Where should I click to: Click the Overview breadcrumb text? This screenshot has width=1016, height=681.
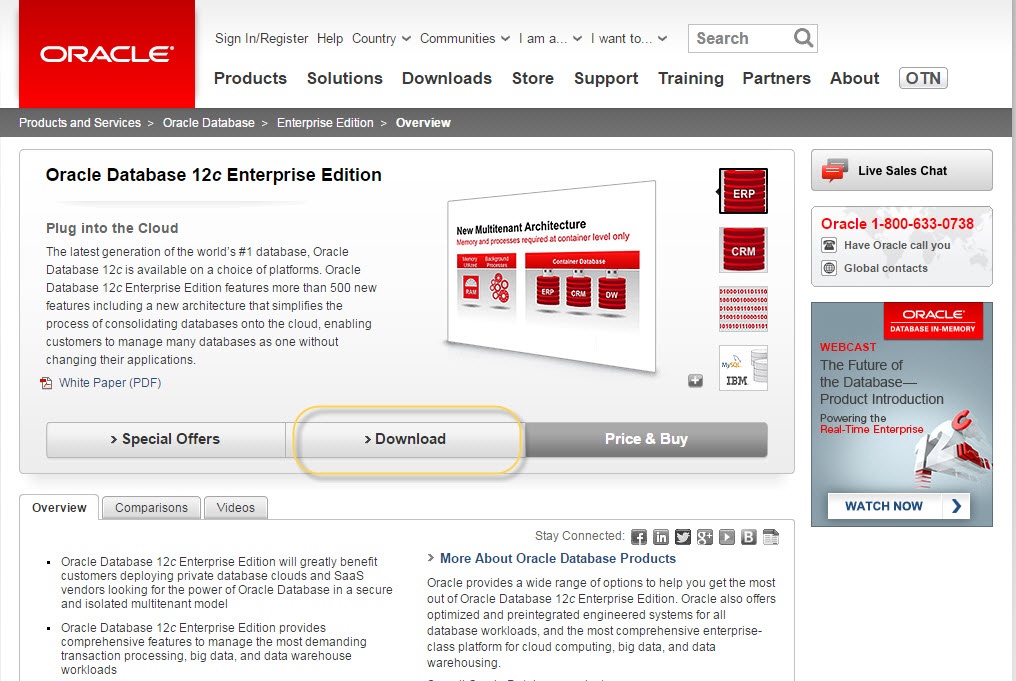pos(423,122)
